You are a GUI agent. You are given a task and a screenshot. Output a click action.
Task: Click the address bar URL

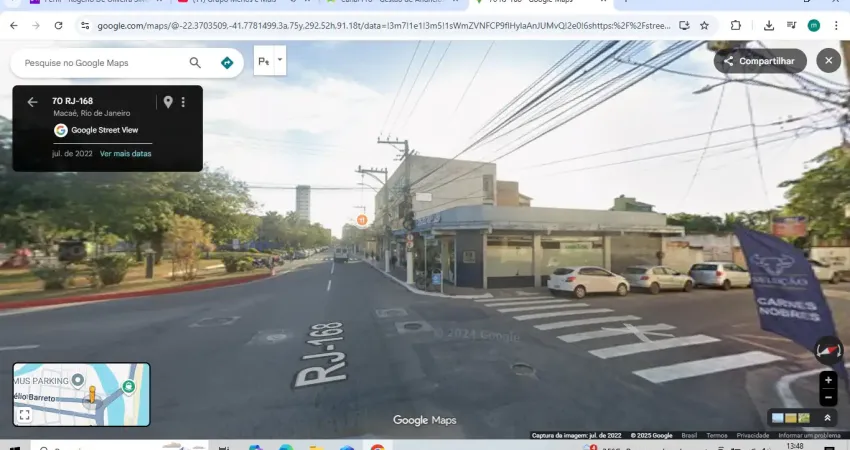click(384, 25)
